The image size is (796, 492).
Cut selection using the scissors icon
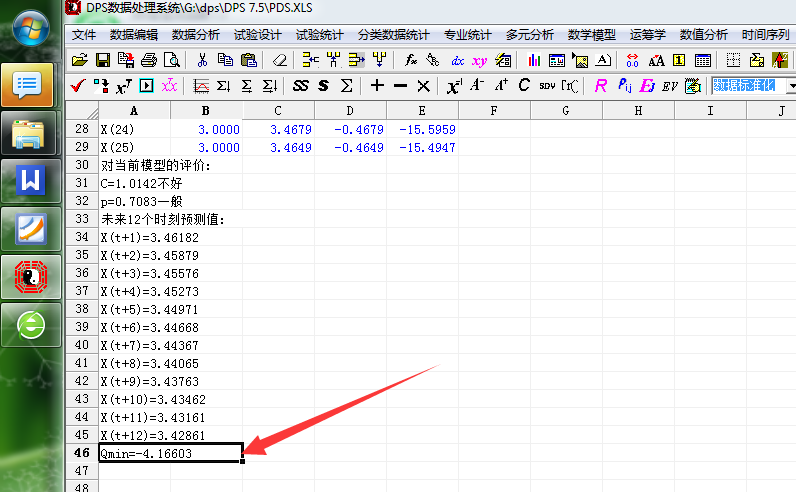(x=202, y=60)
